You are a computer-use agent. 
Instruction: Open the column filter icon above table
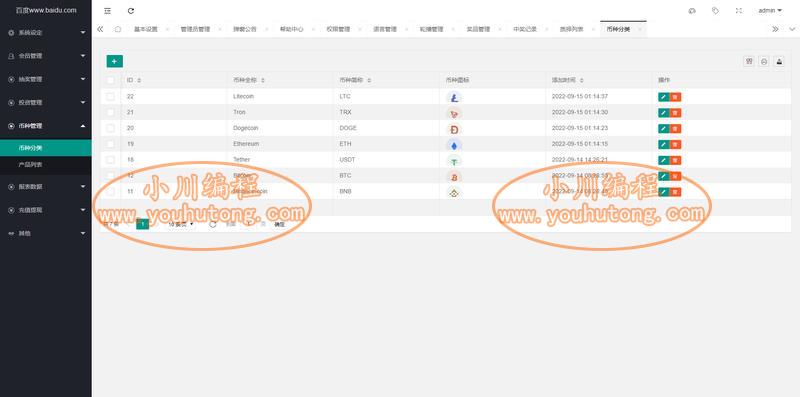click(x=749, y=61)
